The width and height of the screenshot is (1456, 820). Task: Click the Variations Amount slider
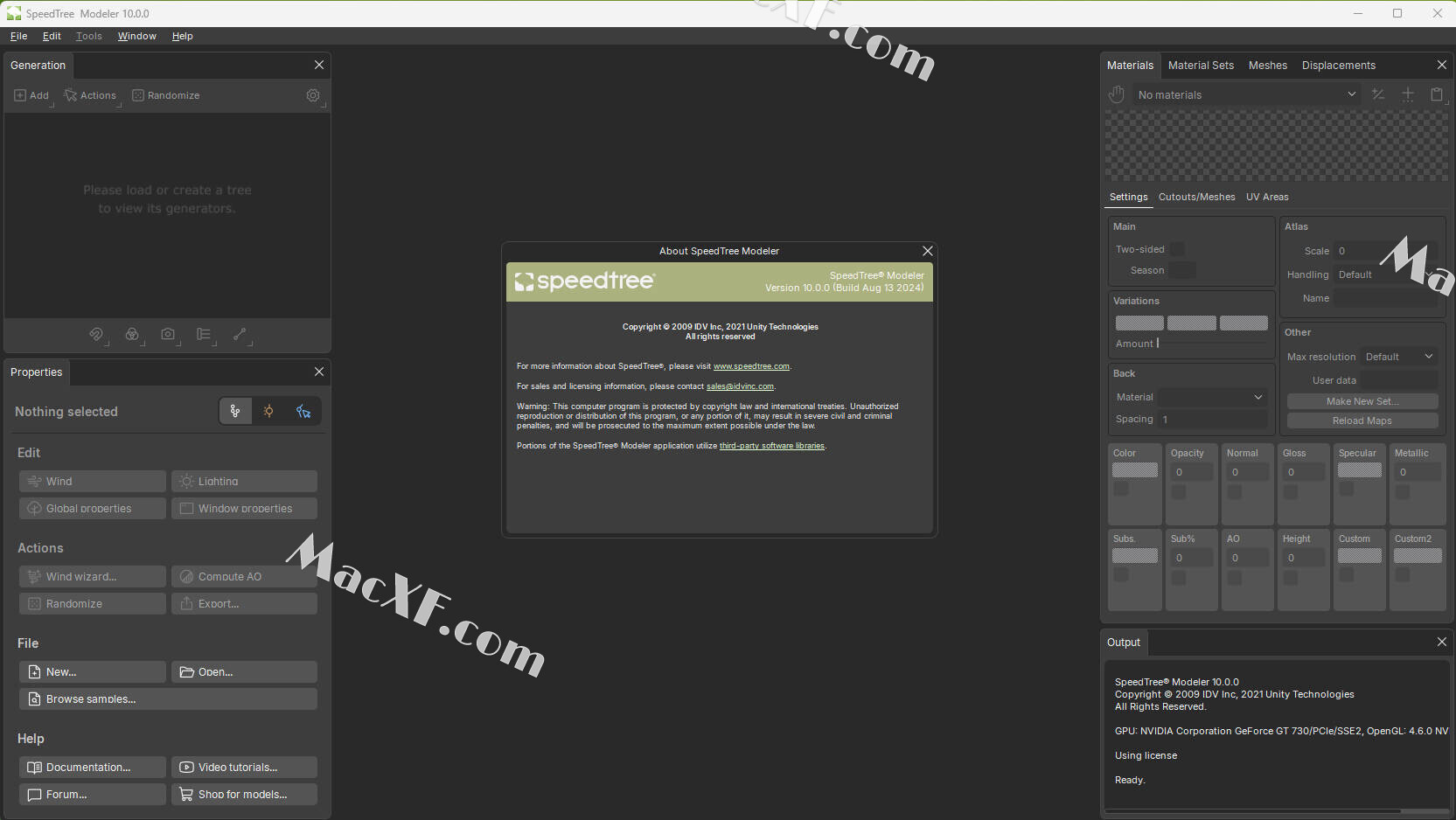1213,344
